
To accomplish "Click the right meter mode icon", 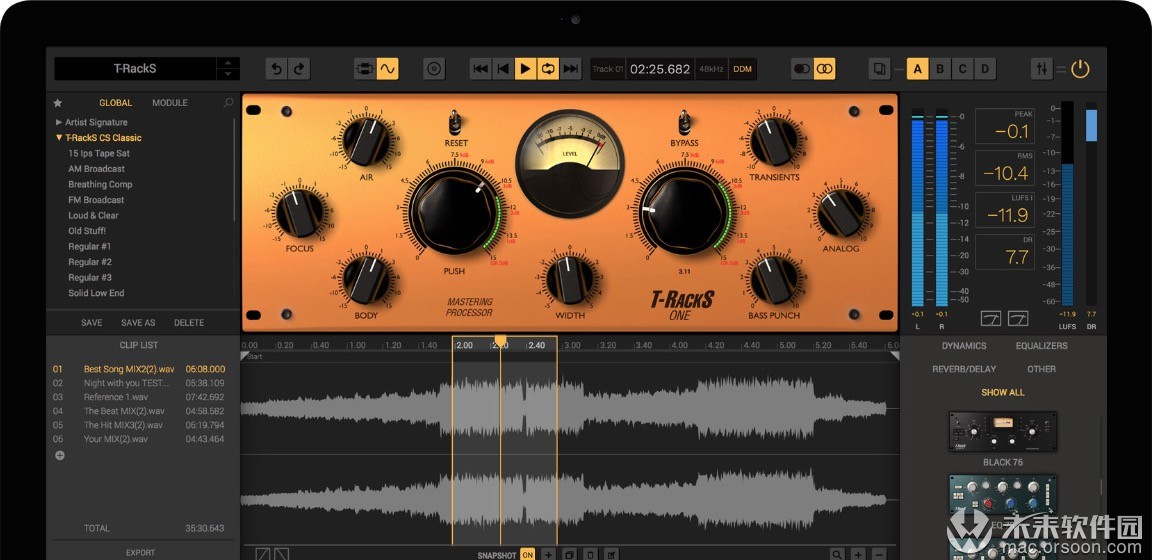I will (1018, 318).
